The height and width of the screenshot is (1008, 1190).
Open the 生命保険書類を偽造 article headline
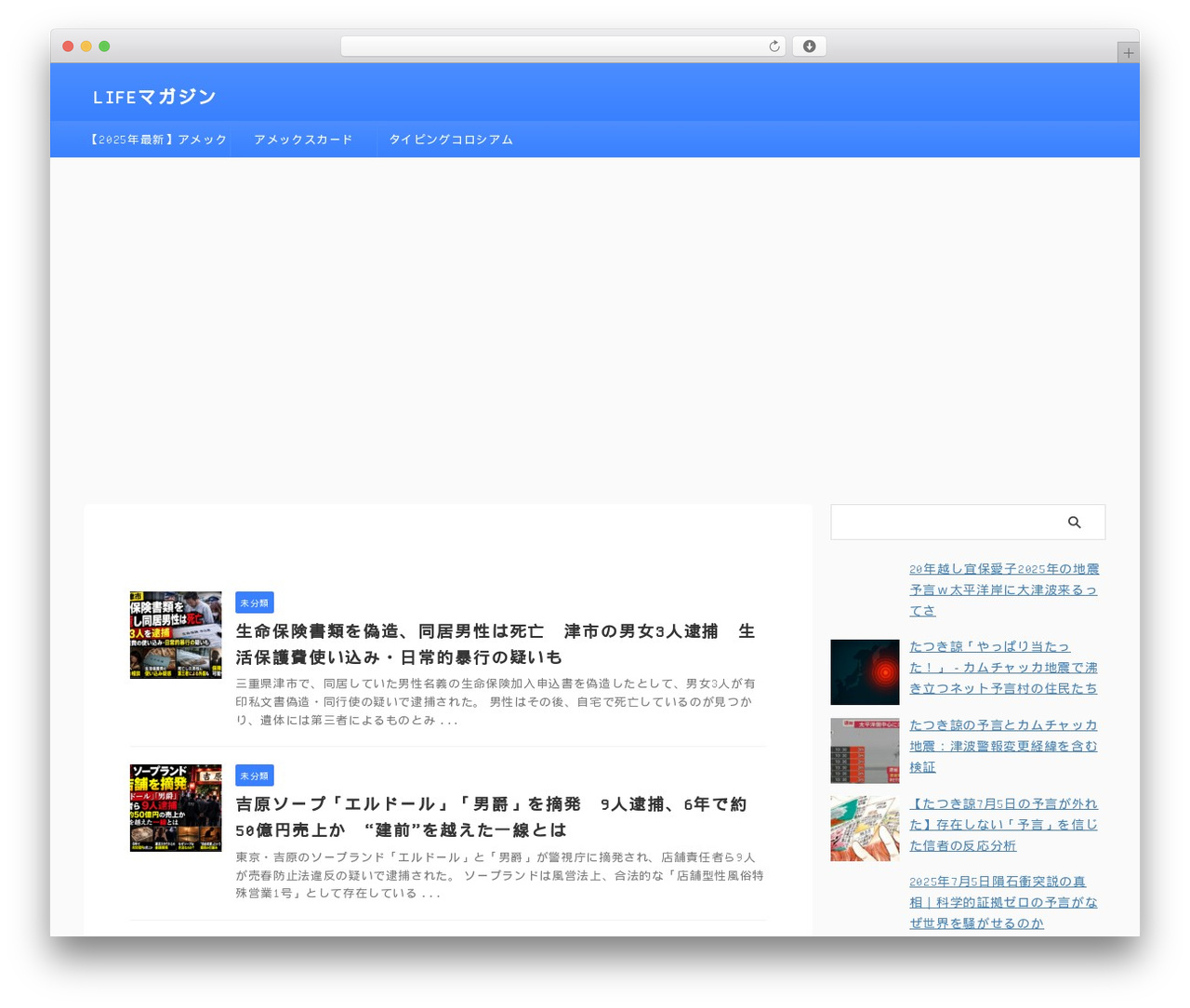click(x=495, y=644)
